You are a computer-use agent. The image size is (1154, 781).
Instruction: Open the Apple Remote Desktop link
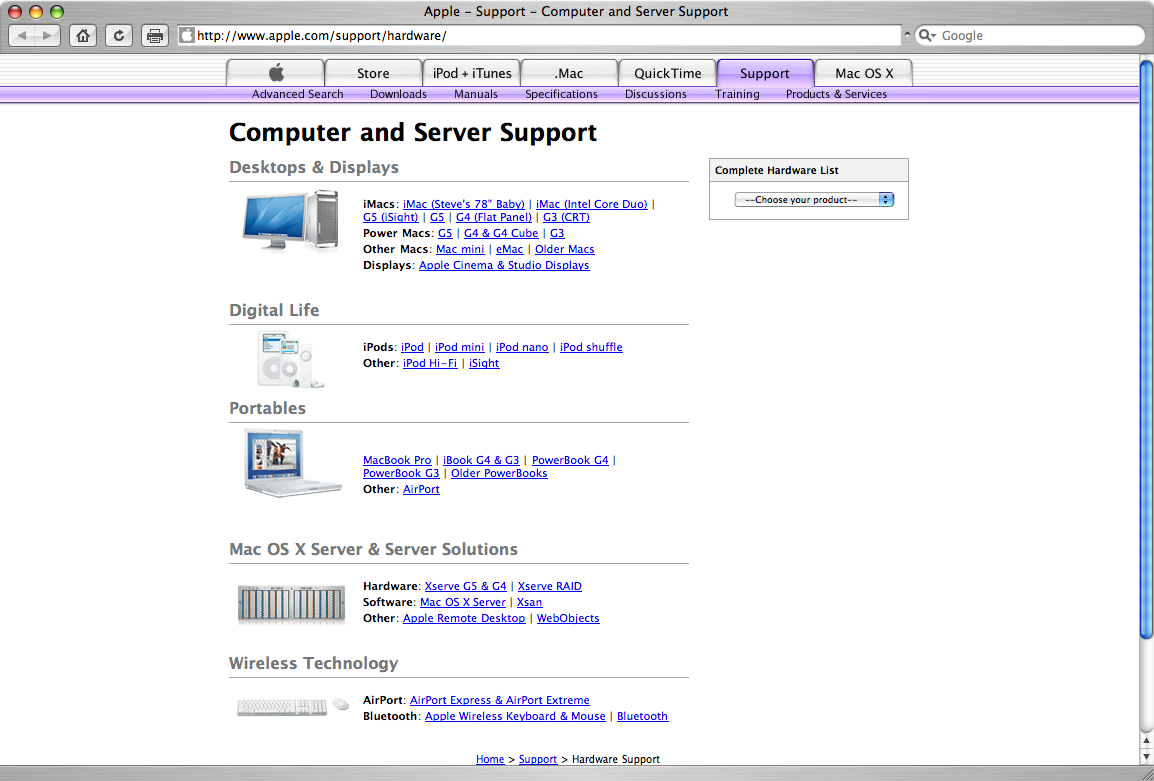click(464, 618)
